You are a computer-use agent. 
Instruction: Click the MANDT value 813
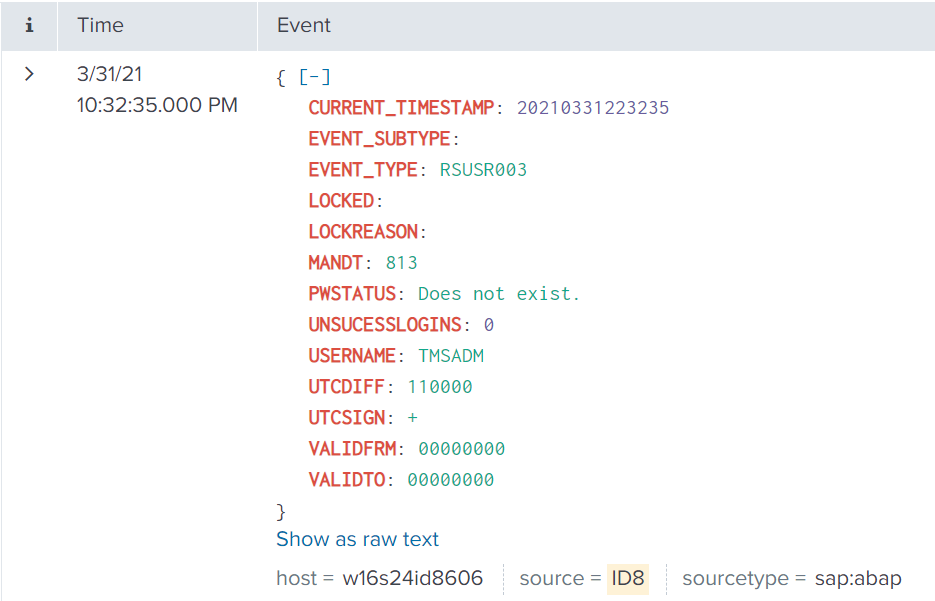tap(401, 263)
